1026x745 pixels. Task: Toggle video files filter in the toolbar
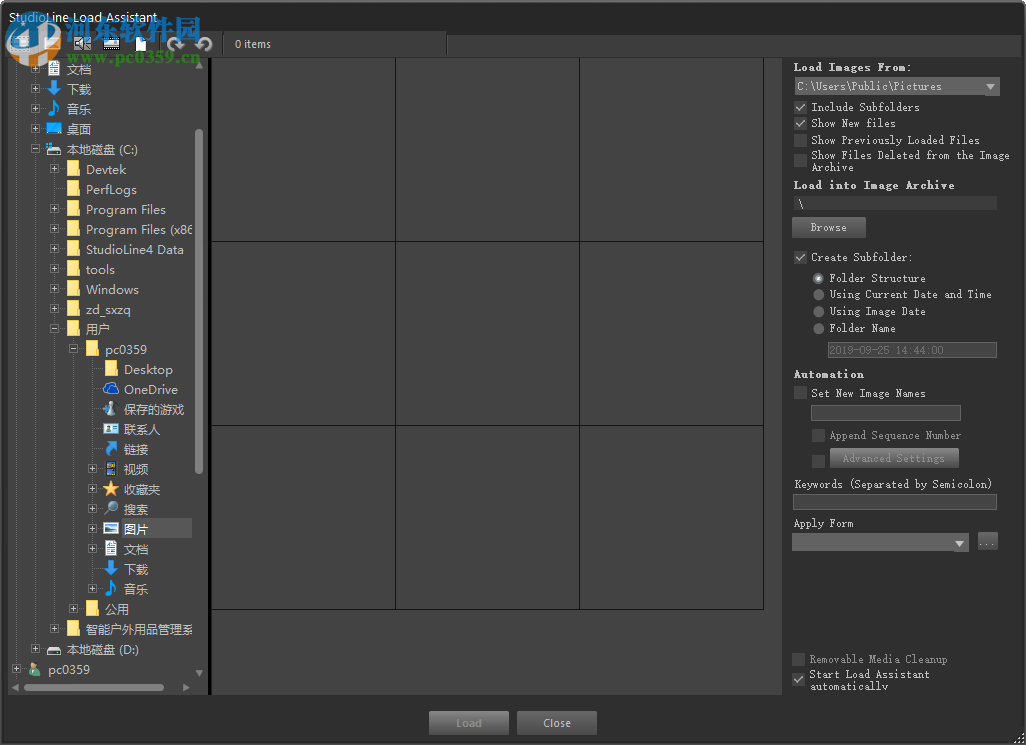tap(111, 43)
